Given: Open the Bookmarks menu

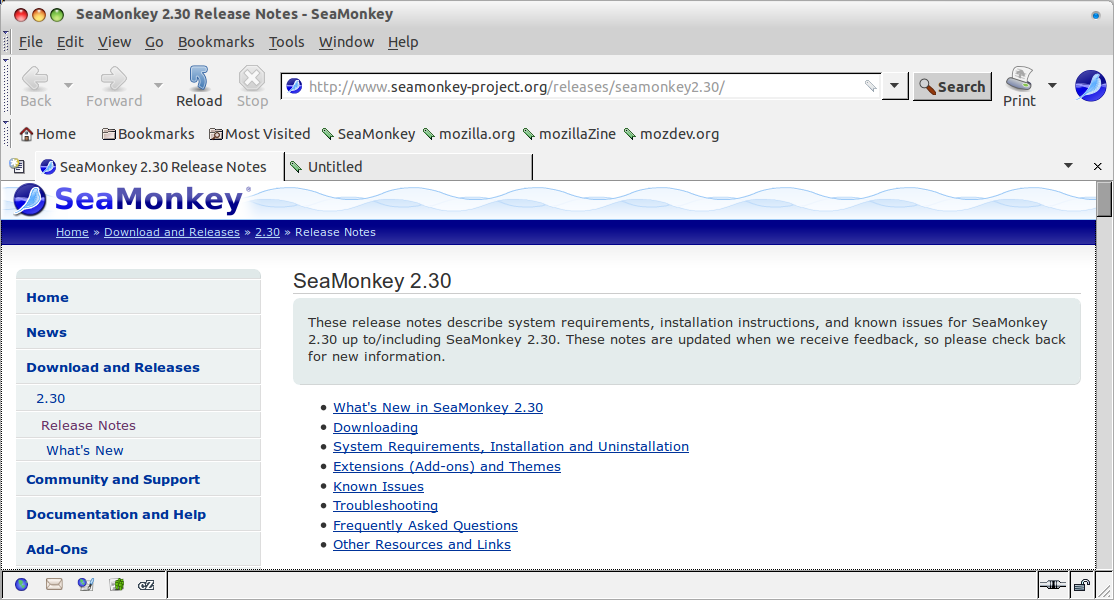Looking at the screenshot, I should pos(216,42).
